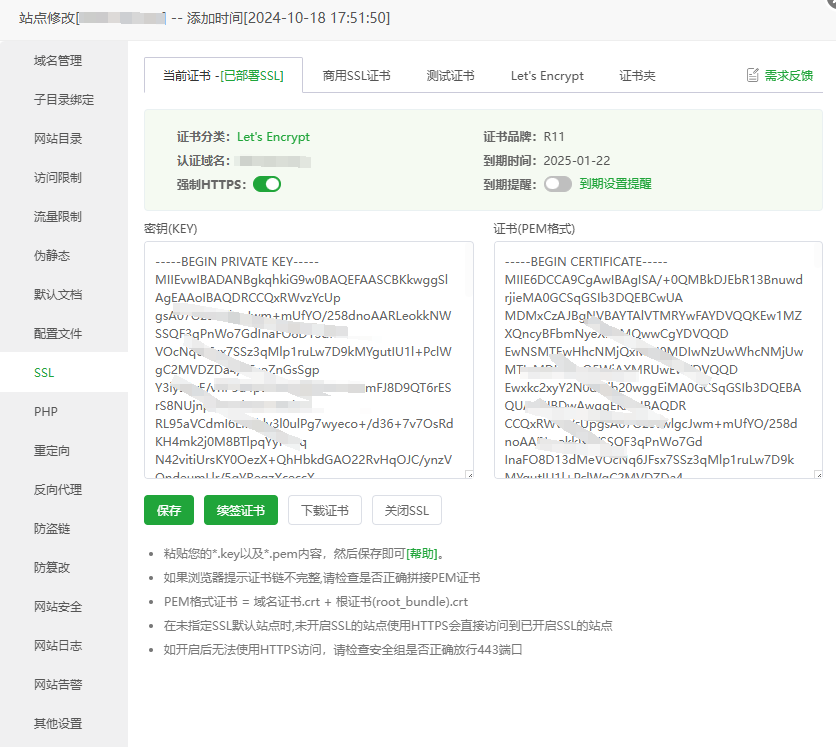The image size is (836, 747).
Task: Open 域名管理 in the sidebar
Action: coord(58,61)
